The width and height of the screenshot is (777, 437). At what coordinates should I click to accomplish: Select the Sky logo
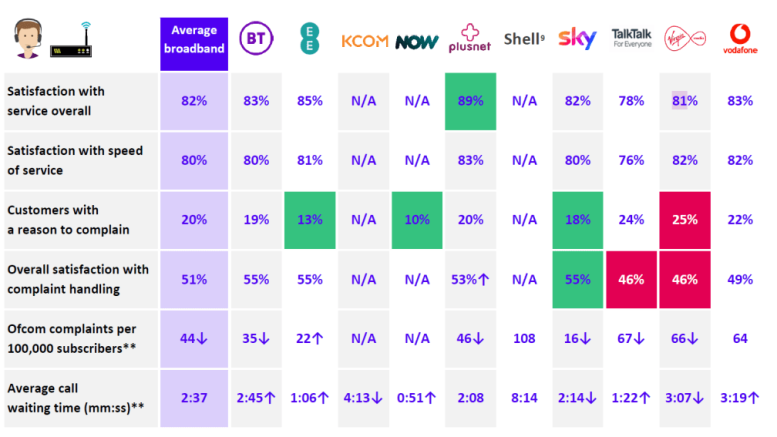pos(577,40)
